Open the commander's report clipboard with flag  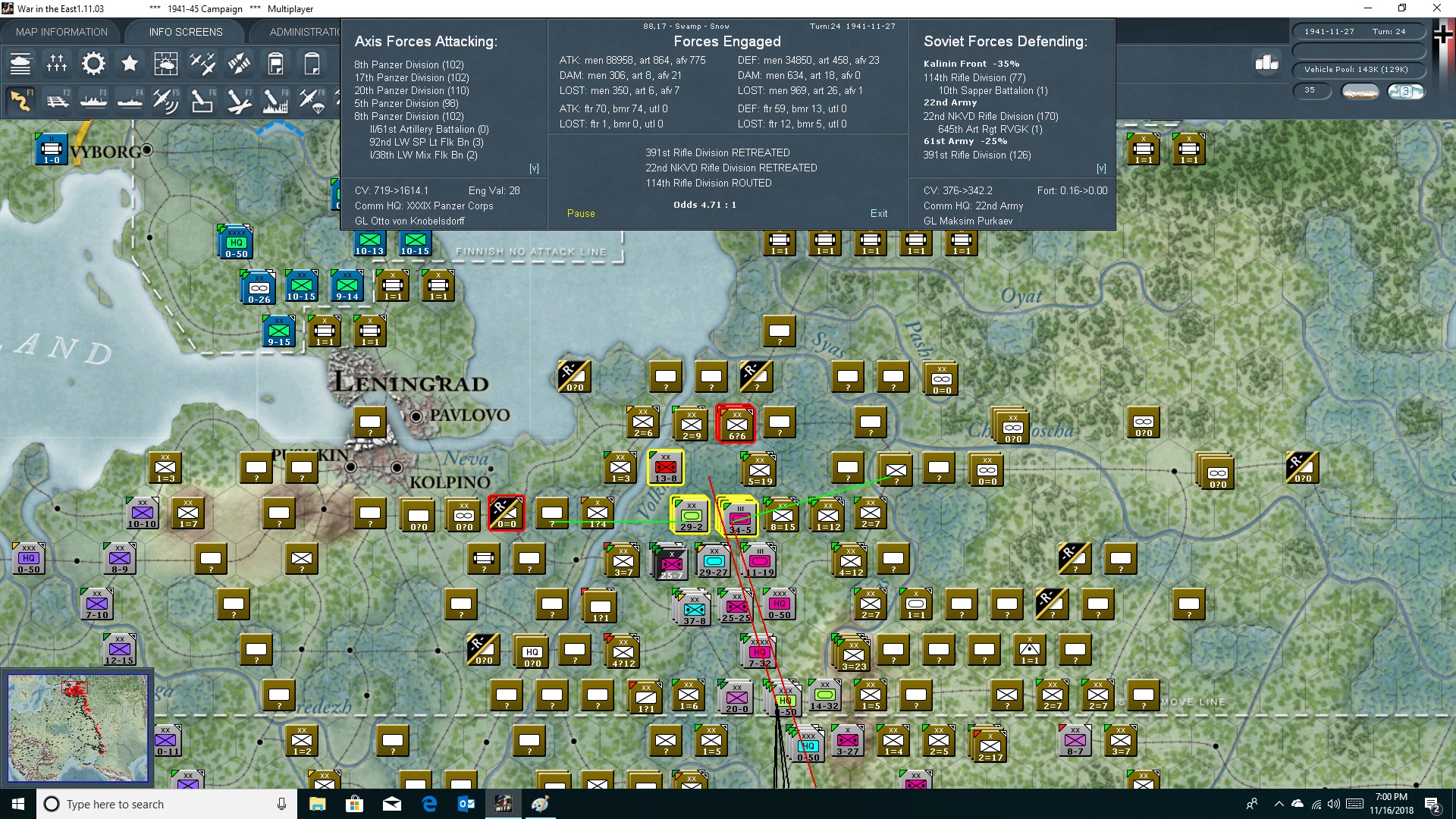[x=275, y=64]
